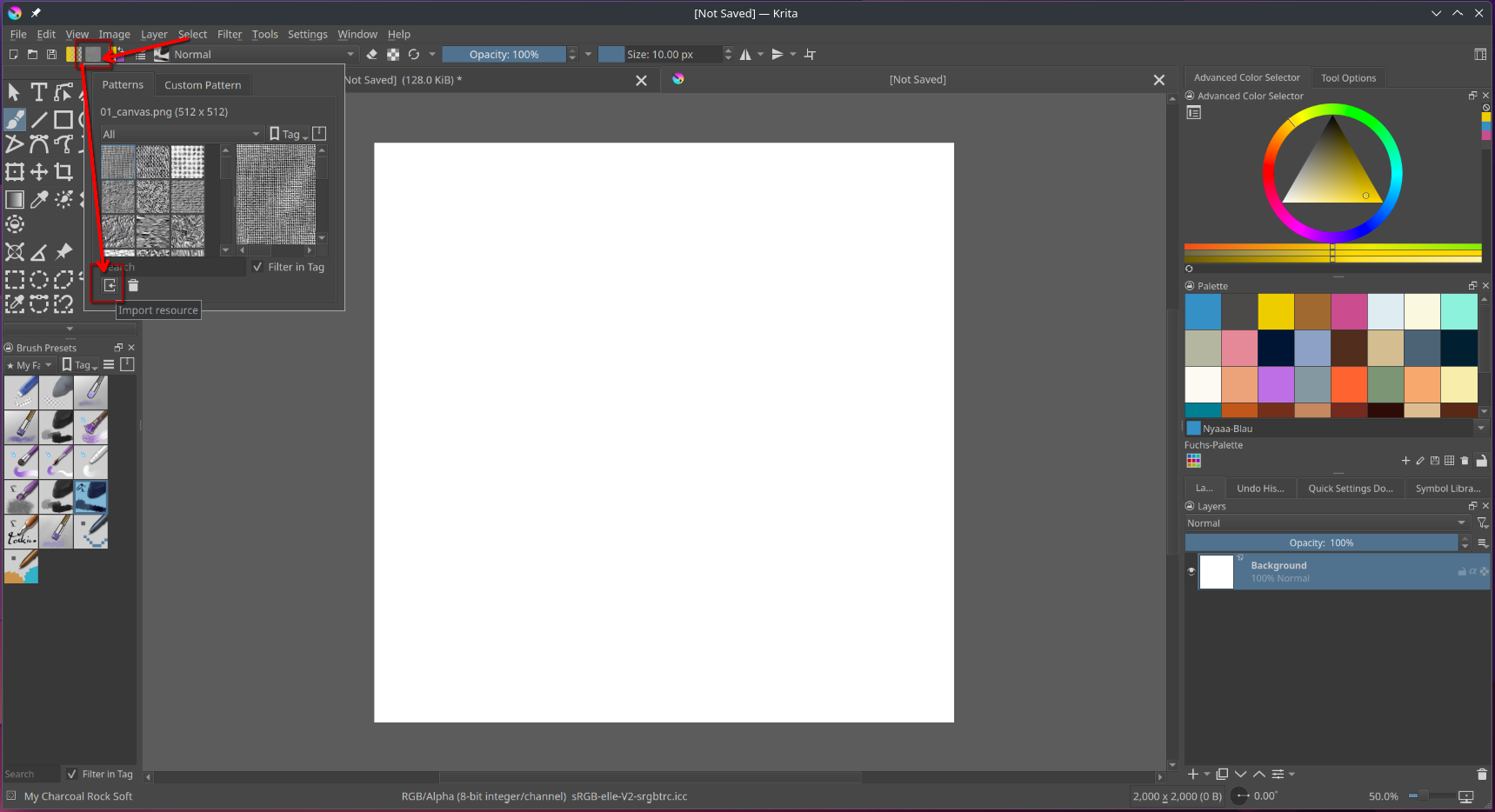Delete pattern using trash icon in popup

coord(133,285)
